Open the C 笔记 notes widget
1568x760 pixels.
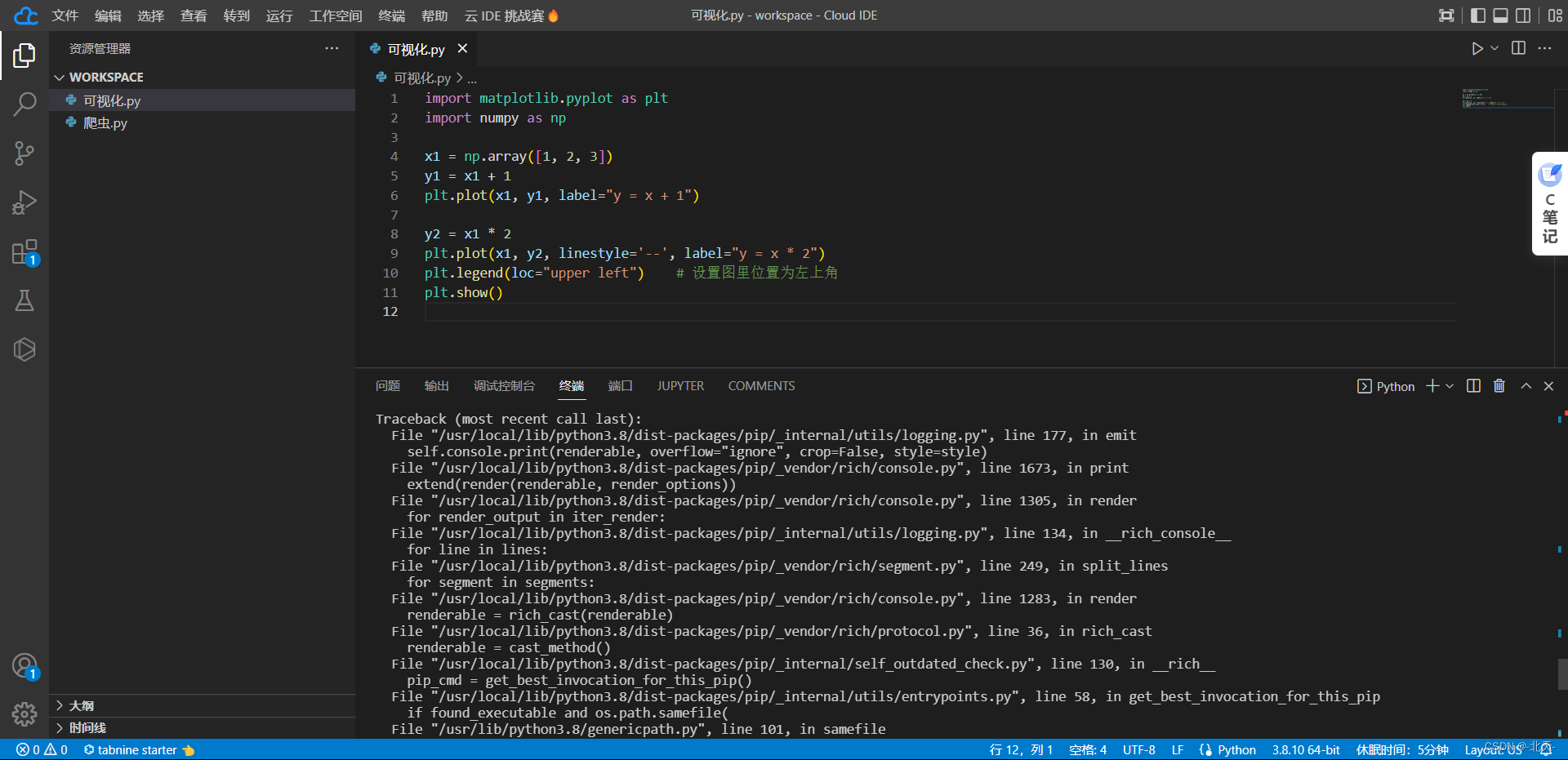click(1549, 203)
